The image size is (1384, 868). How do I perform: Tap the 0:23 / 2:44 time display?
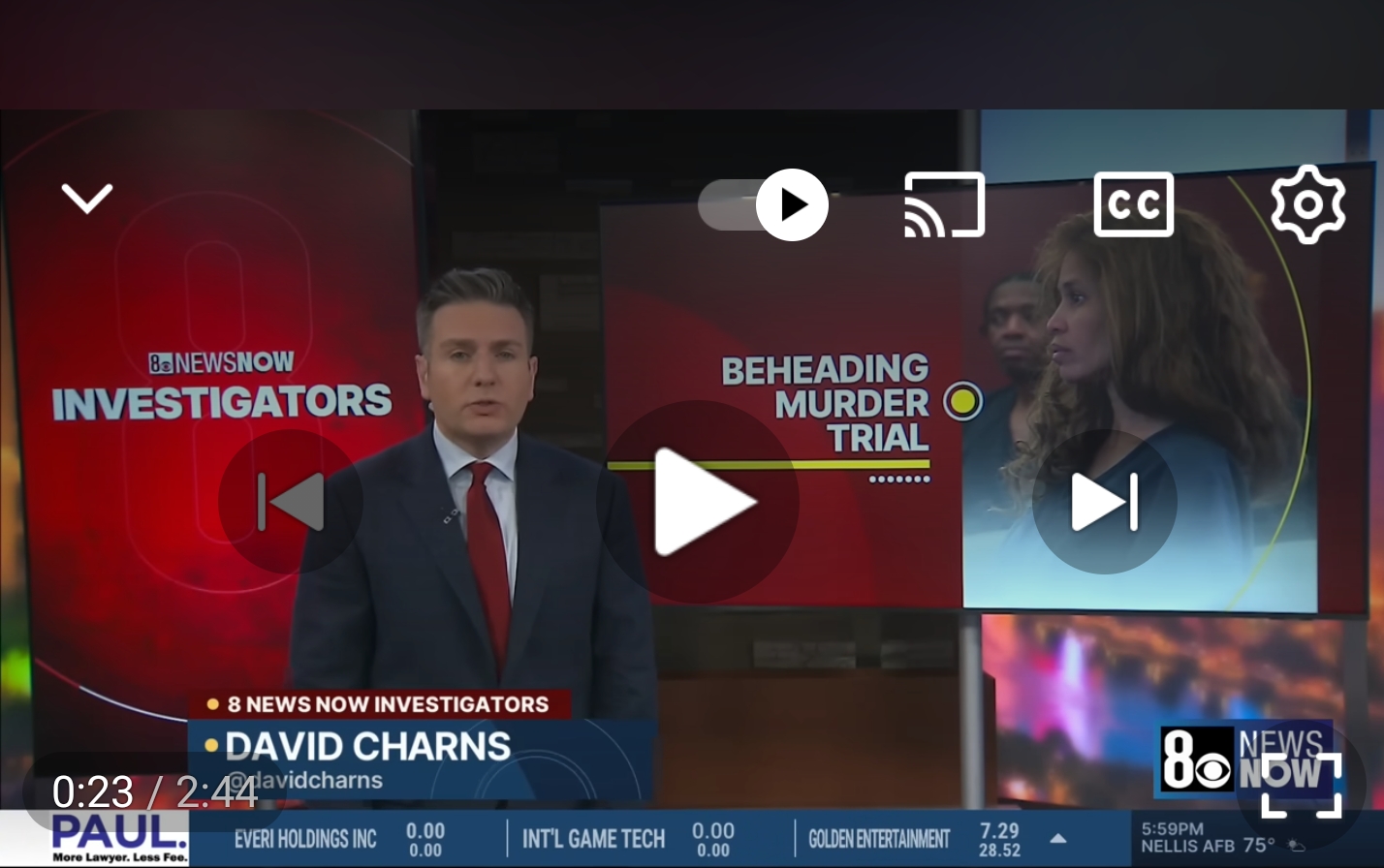[155, 792]
